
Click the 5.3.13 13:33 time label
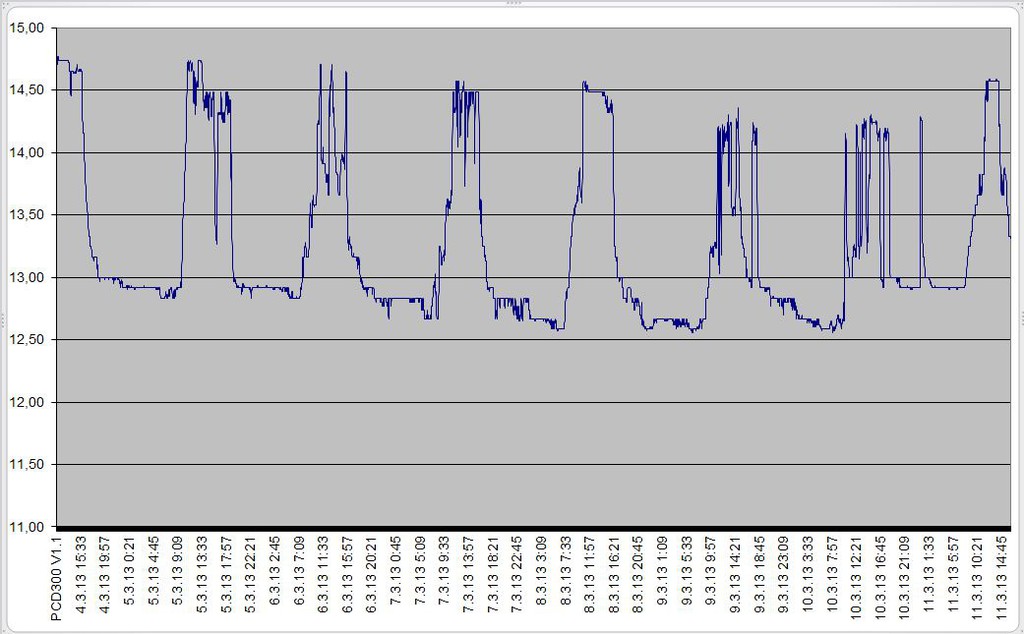[x=201, y=575]
